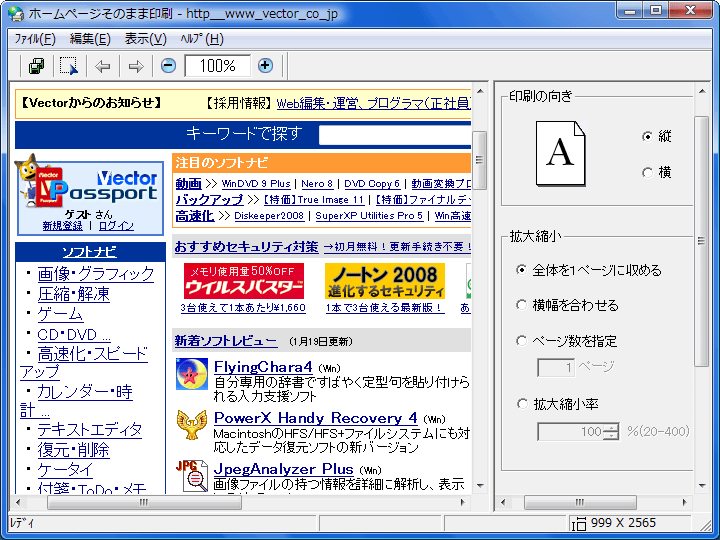Zoom in with the plus button
The width and height of the screenshot is (720, 540).
point(265,66)
